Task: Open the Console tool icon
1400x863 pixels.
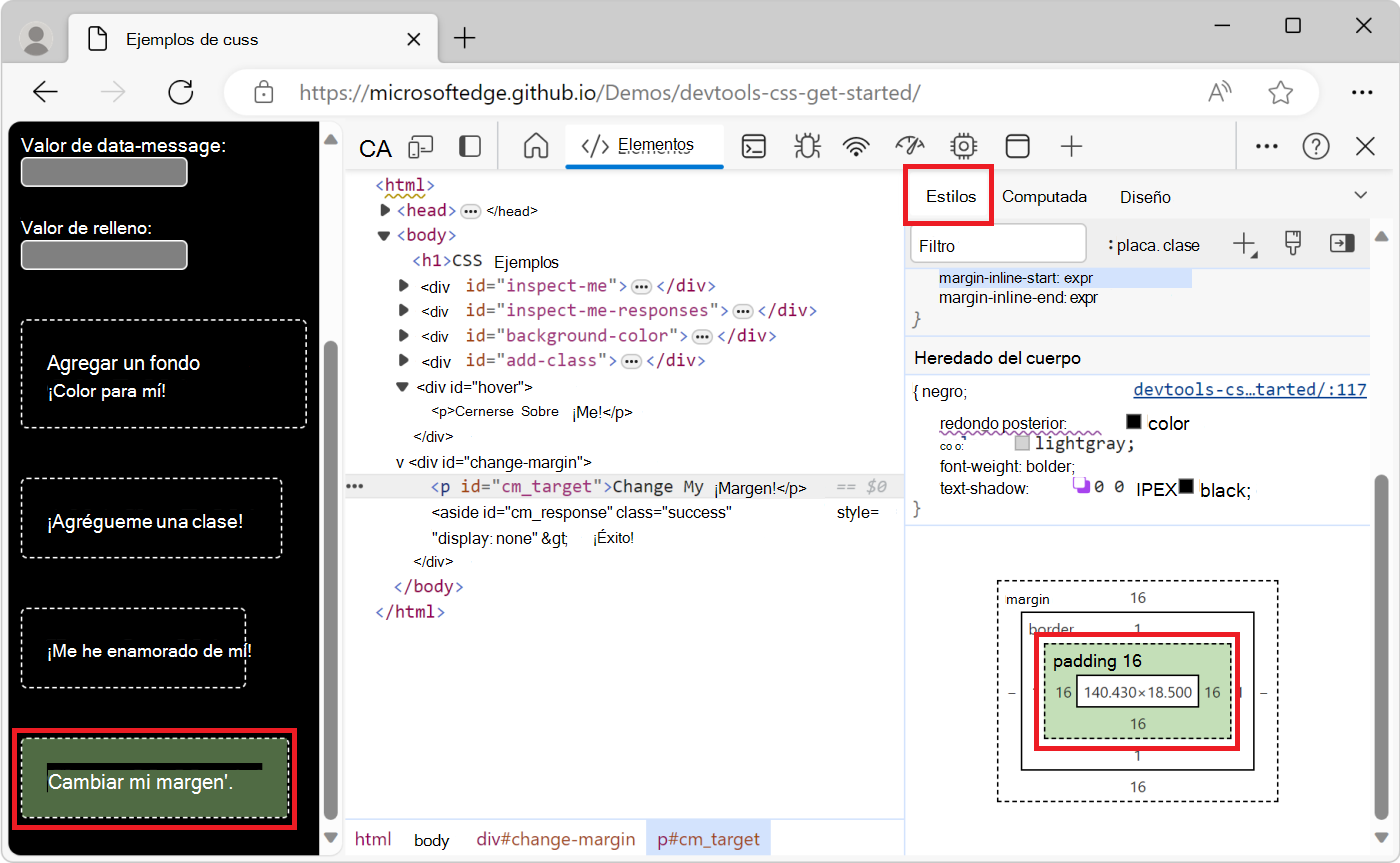Action: click(x=753, y=146)
